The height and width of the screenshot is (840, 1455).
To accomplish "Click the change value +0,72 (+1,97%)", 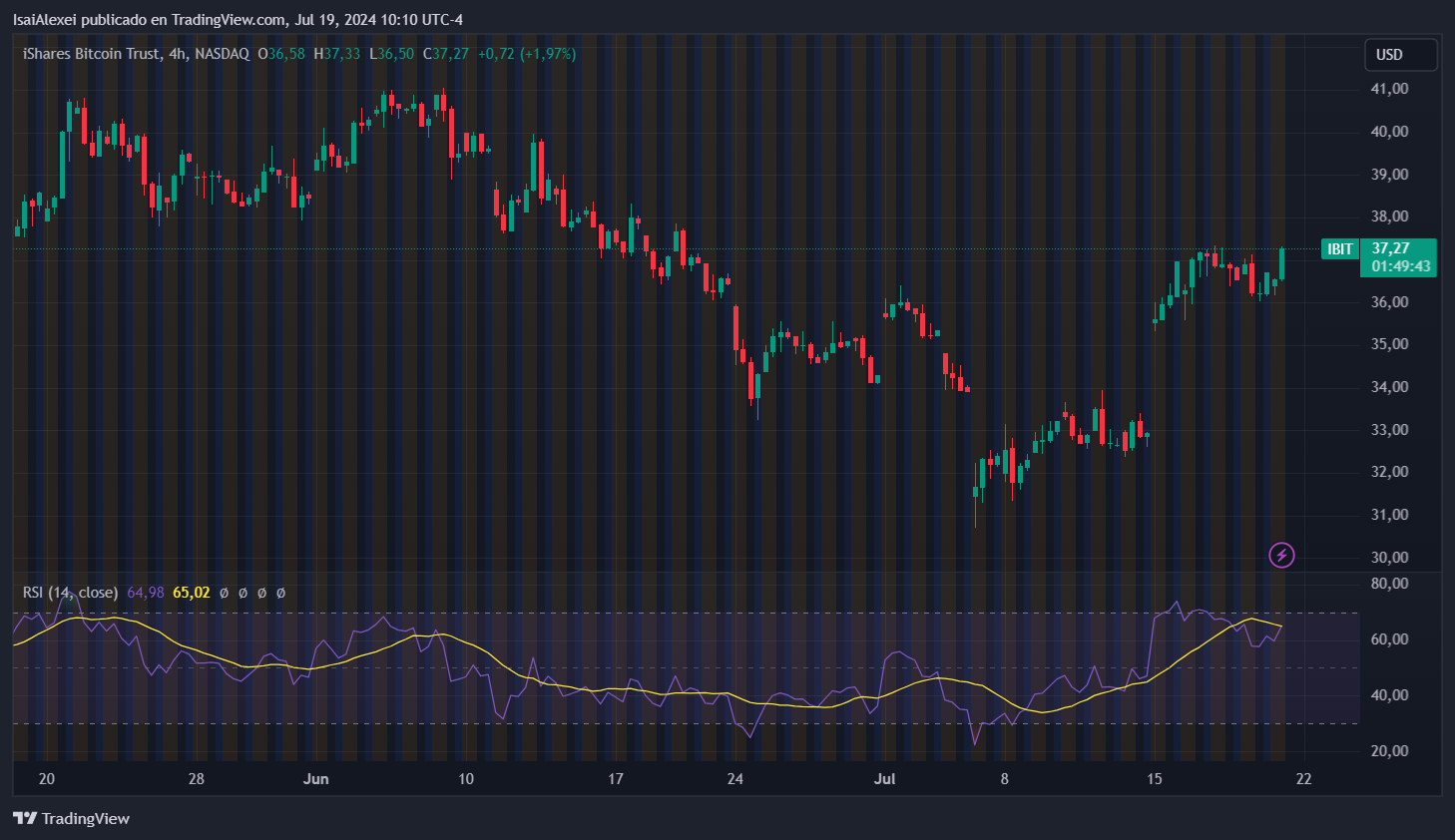I will coord(527,54).
